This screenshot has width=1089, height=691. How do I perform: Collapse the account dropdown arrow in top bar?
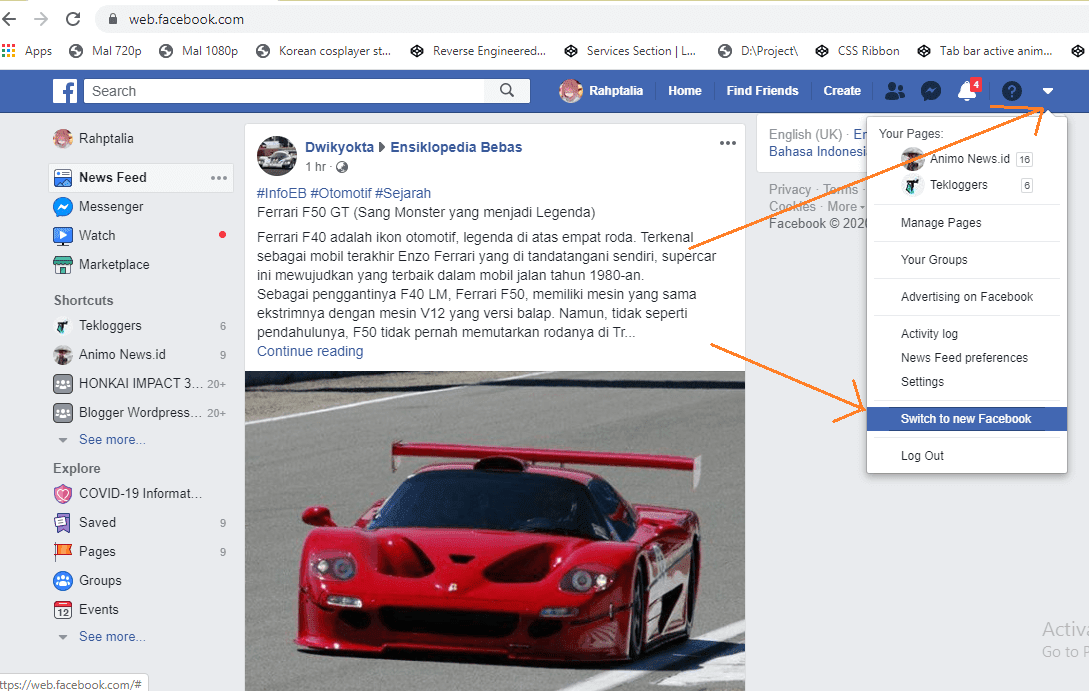point(1048,91)
